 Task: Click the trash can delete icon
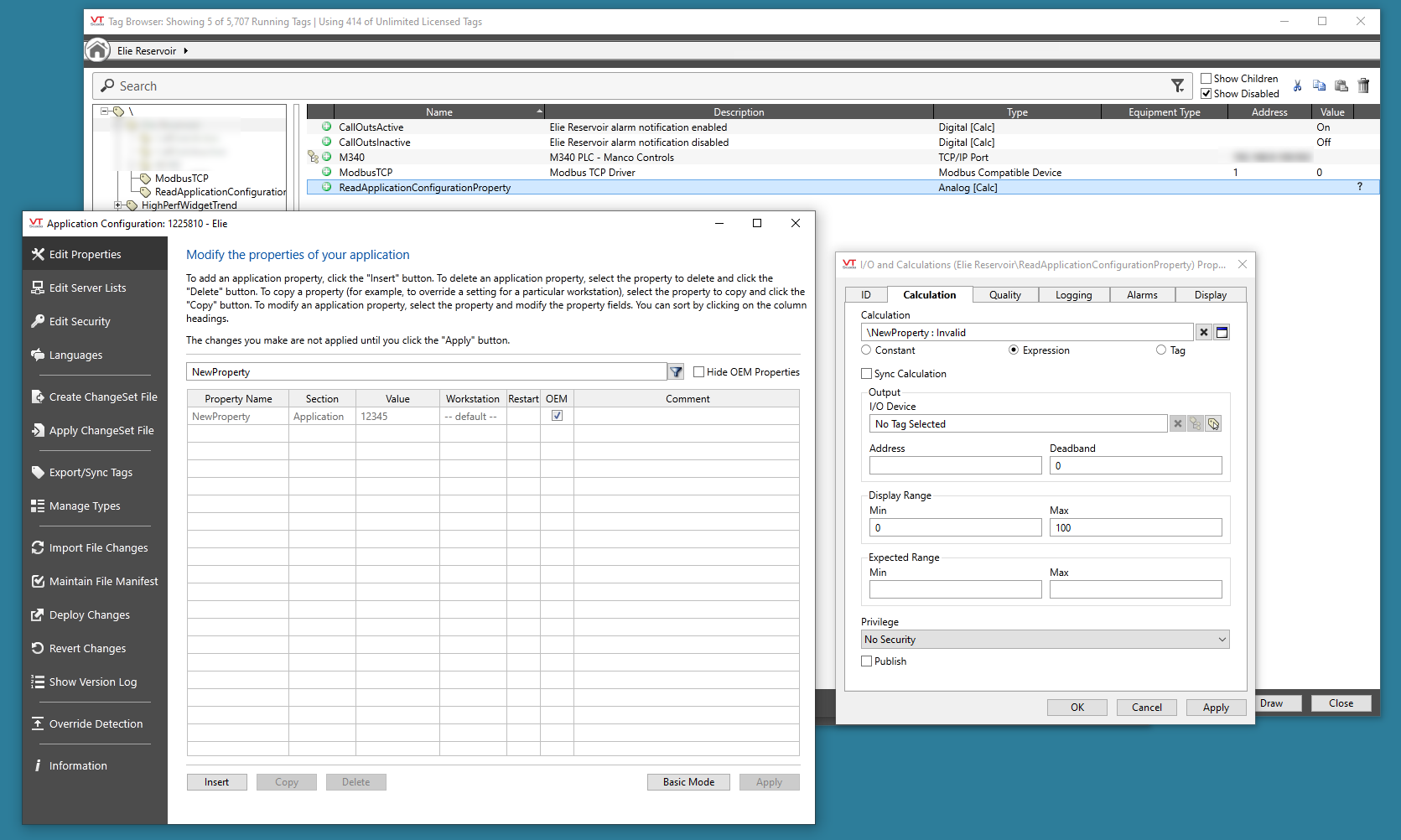(1363, 86)
